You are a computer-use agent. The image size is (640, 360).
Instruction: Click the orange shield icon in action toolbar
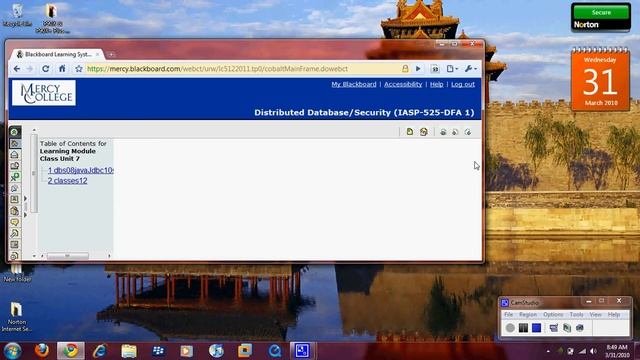click(423, 131)
